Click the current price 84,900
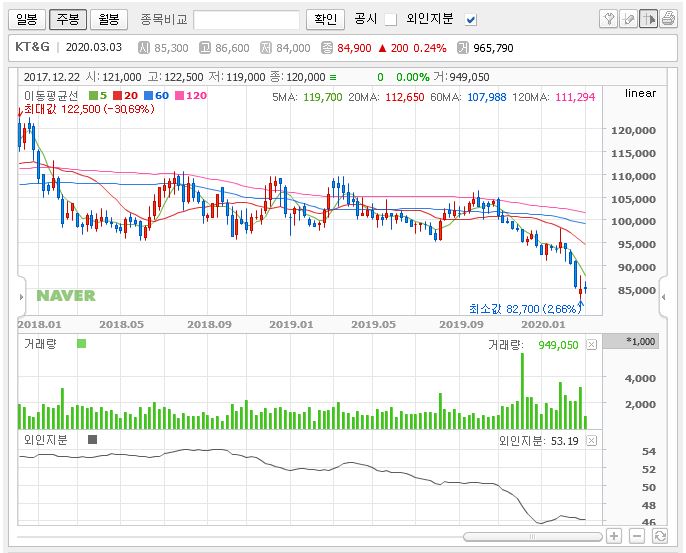 point(354,48)
